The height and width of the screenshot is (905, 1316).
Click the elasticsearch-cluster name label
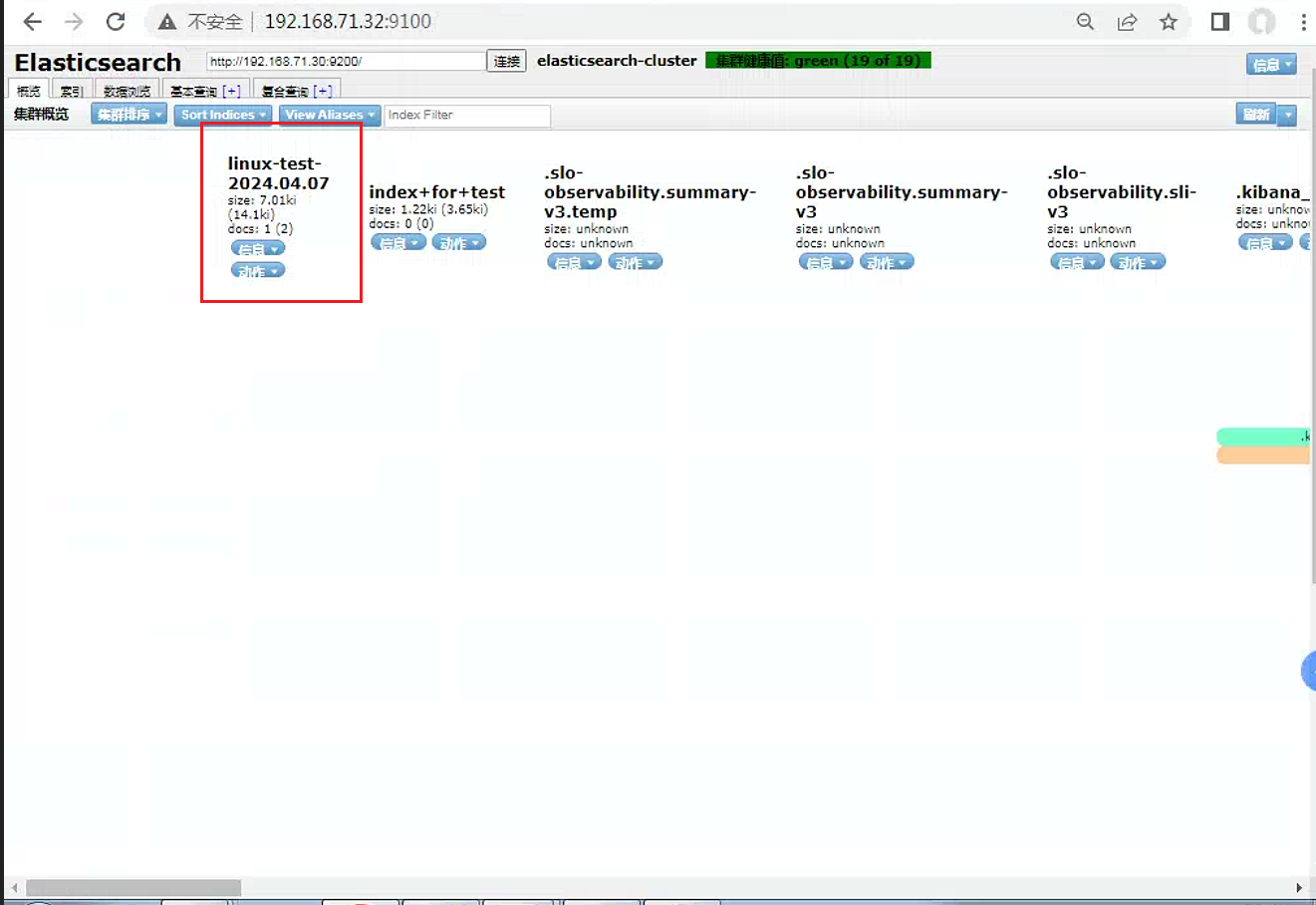617,61
